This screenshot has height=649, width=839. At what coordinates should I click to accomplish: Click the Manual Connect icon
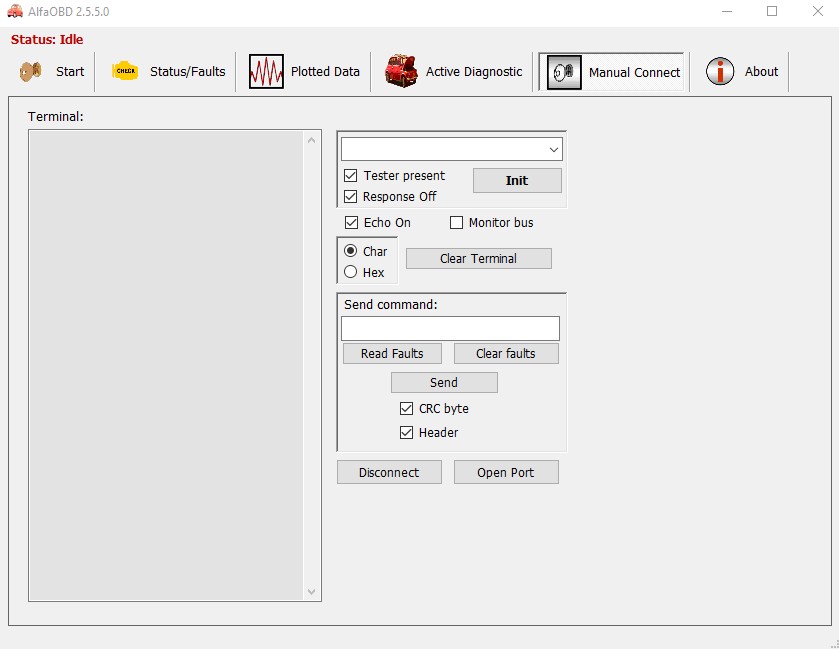(x=564, y=73)
